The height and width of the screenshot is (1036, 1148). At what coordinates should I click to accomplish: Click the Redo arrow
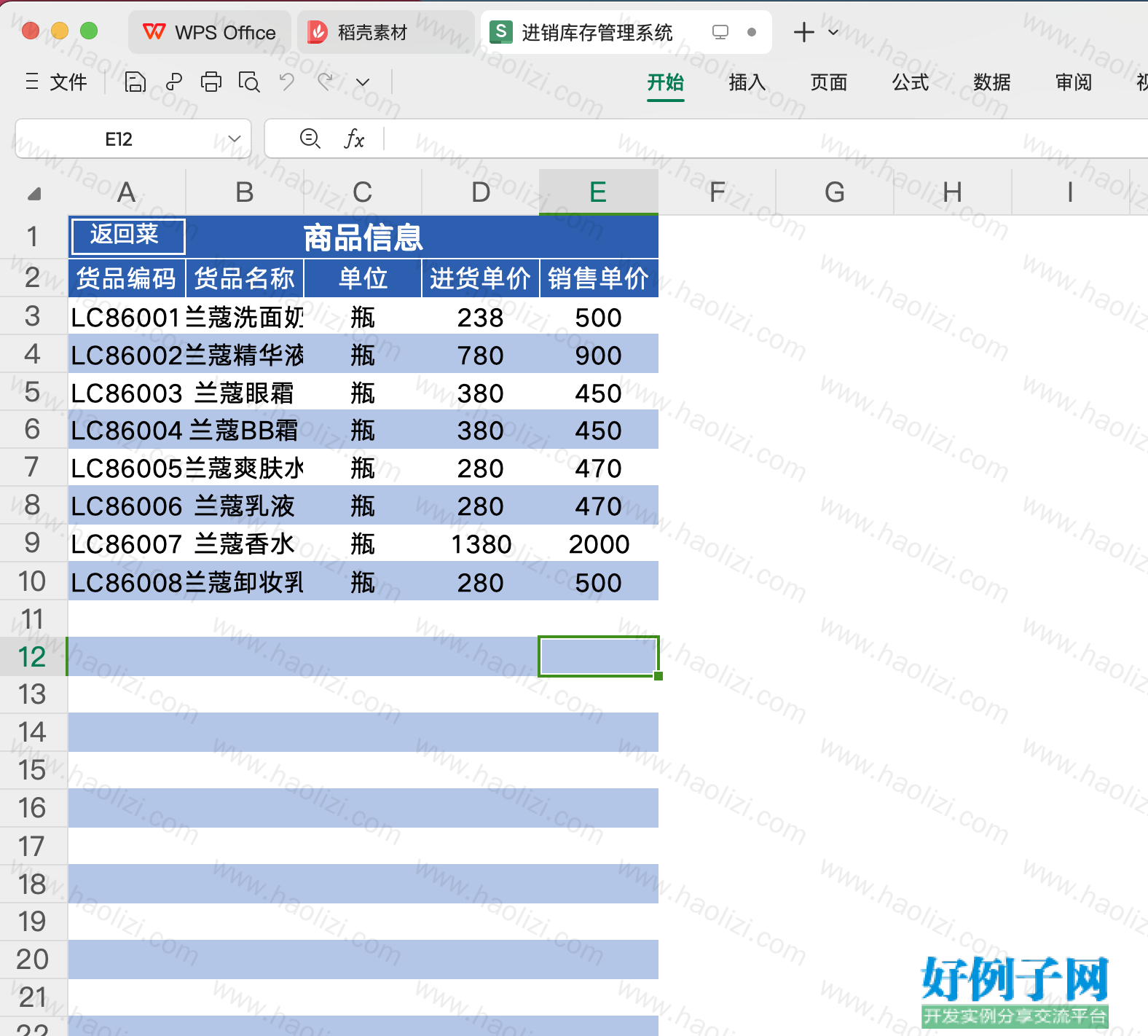click(x=325, y=82)
